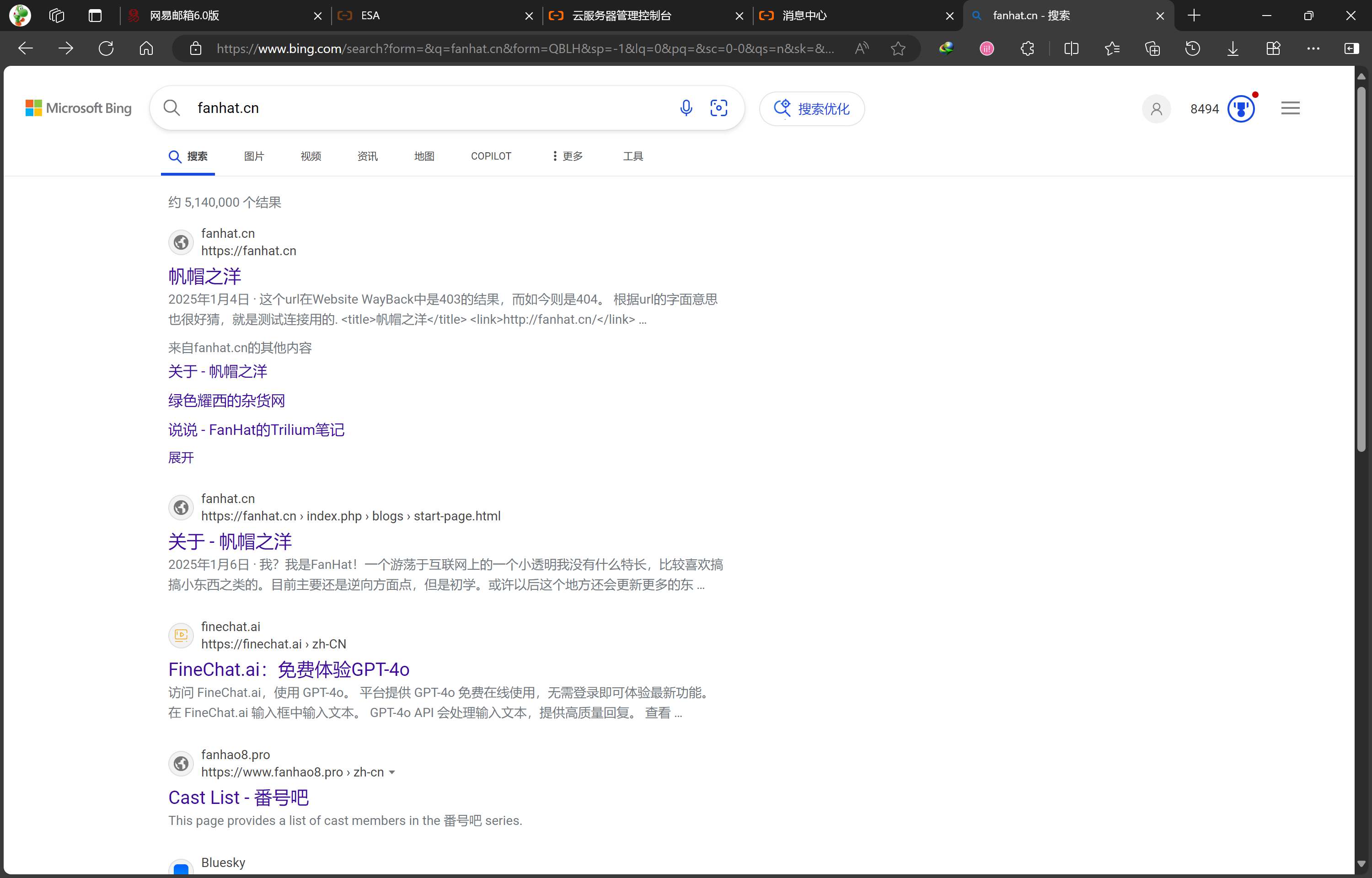1372x878 pixels.
Task: Open the Extensions puzzle icon
Action: point(1027,48)
